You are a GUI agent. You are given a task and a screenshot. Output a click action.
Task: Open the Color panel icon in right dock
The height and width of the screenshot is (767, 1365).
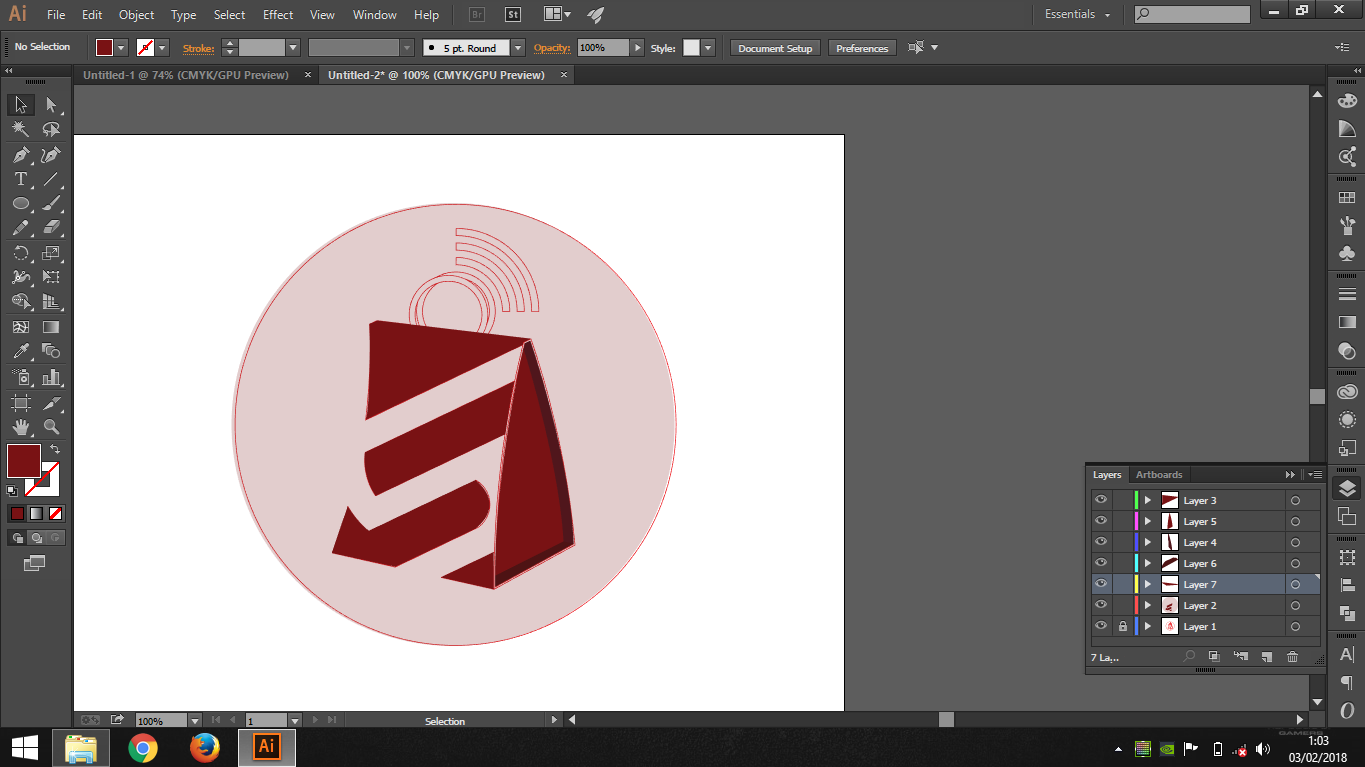click(1347, 101)
